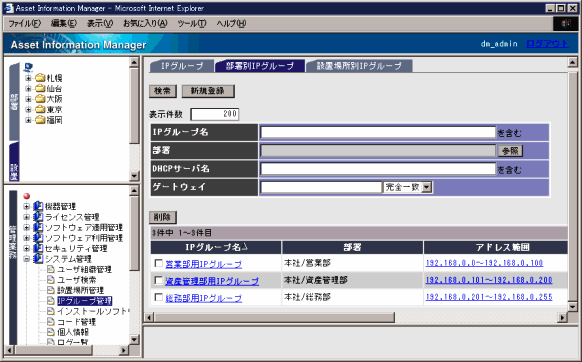
Task: Sort by the IPグループ名 column header
Action: 216,247
